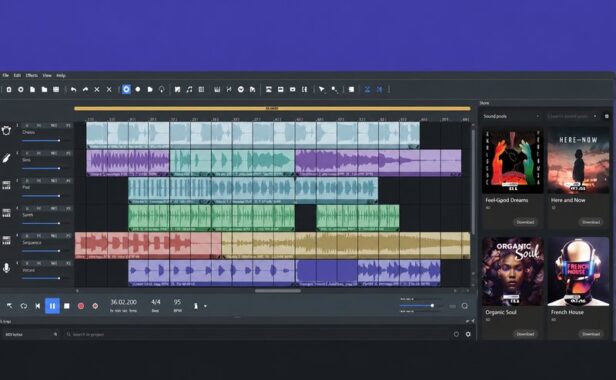
Task: Open the Edit menu
Action: (17, 75)
